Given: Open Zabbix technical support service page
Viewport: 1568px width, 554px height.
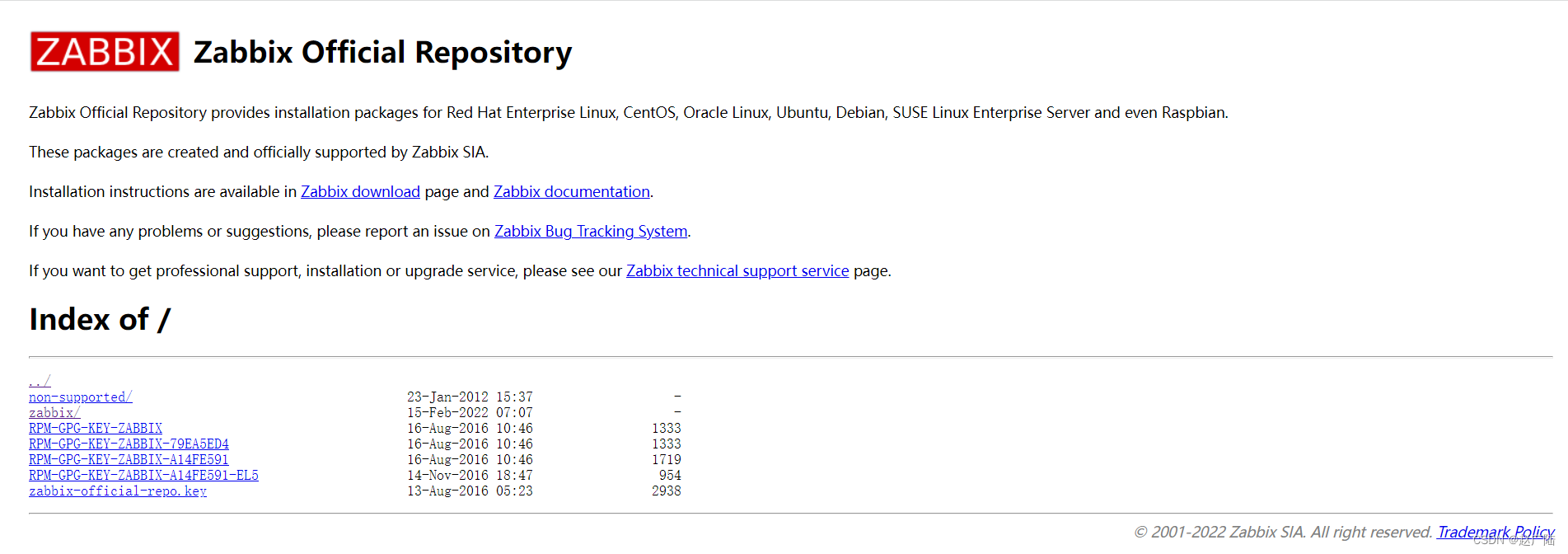Looking at the screenshot, I should (x=737, y=271).
